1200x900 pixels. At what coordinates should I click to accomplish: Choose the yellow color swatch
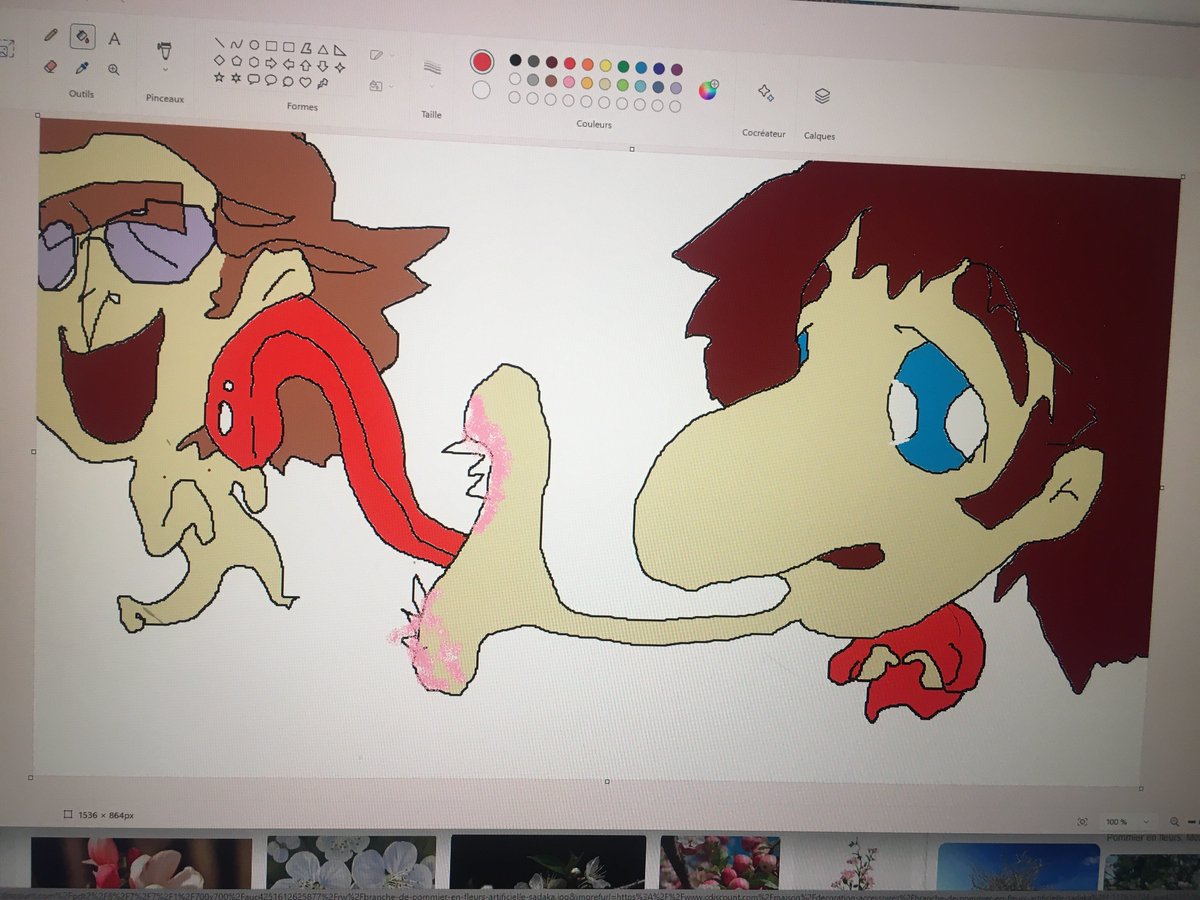606,65
